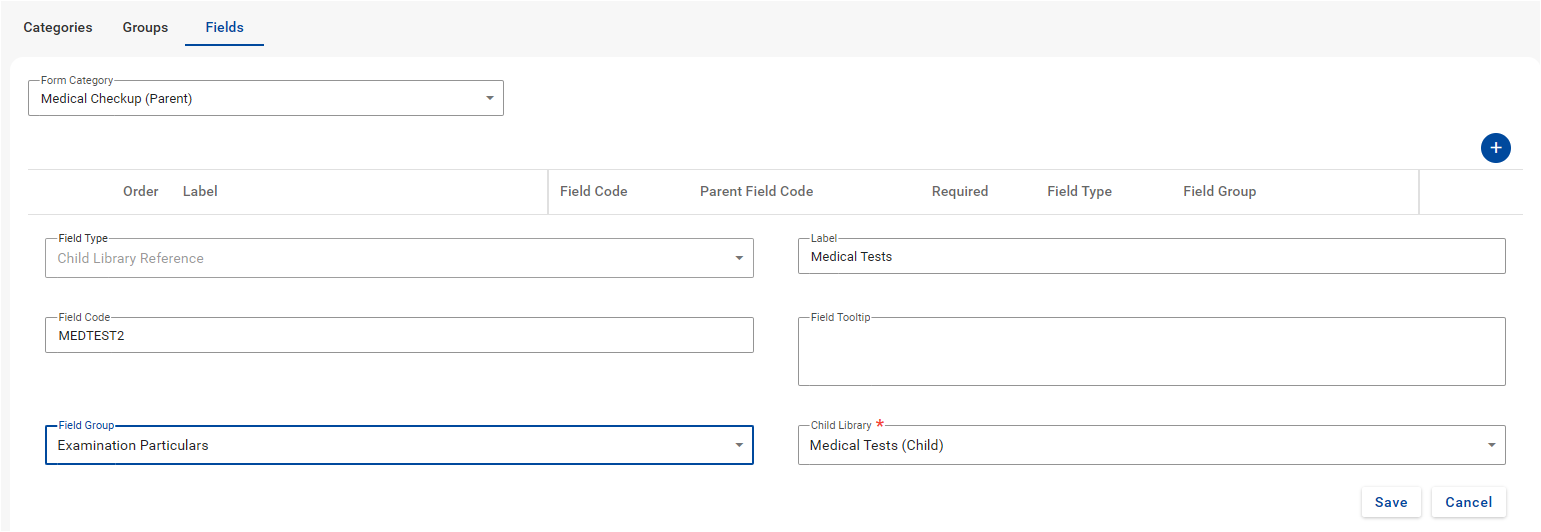The image size is (1541, 532).
Task: Click the Field Group column header
Action: point(1219,191)
